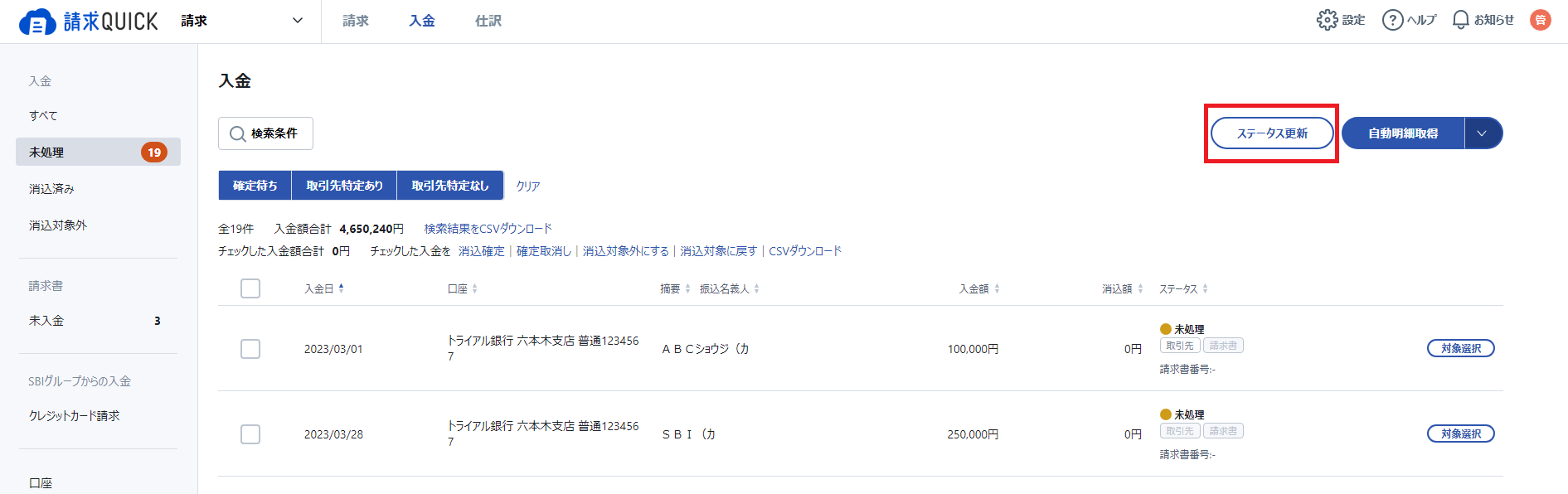Click the 請求QUICK logo
1568x494 pixels.
point(88,22)
